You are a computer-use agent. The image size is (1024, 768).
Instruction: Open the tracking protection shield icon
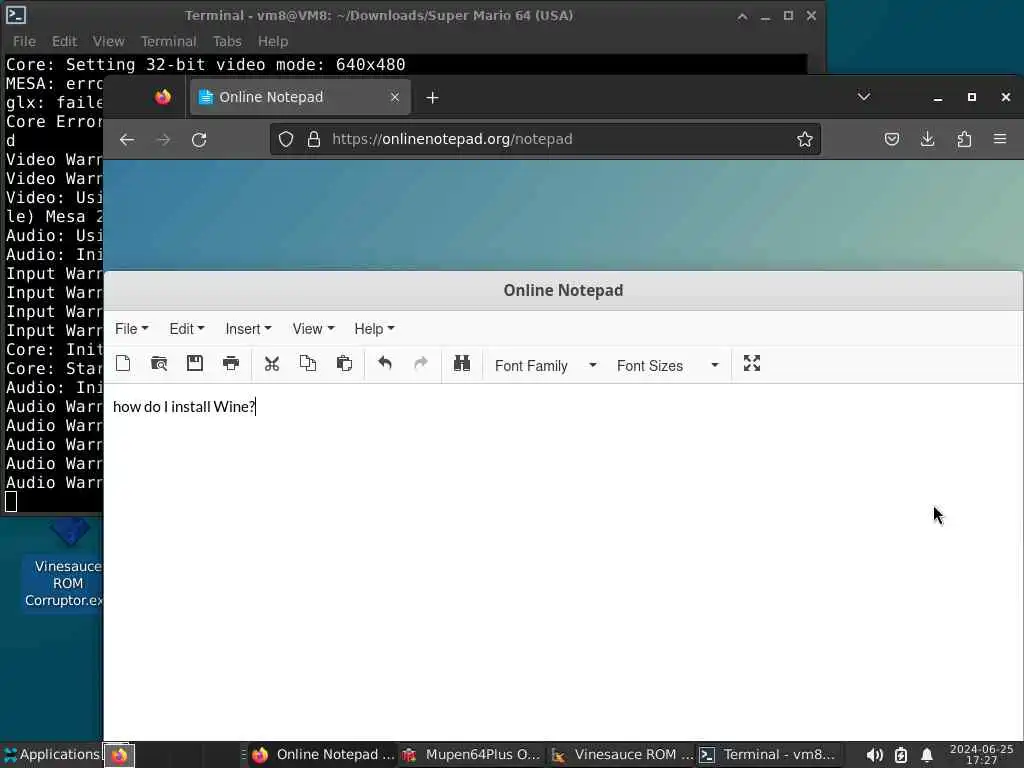click(286, 139)
